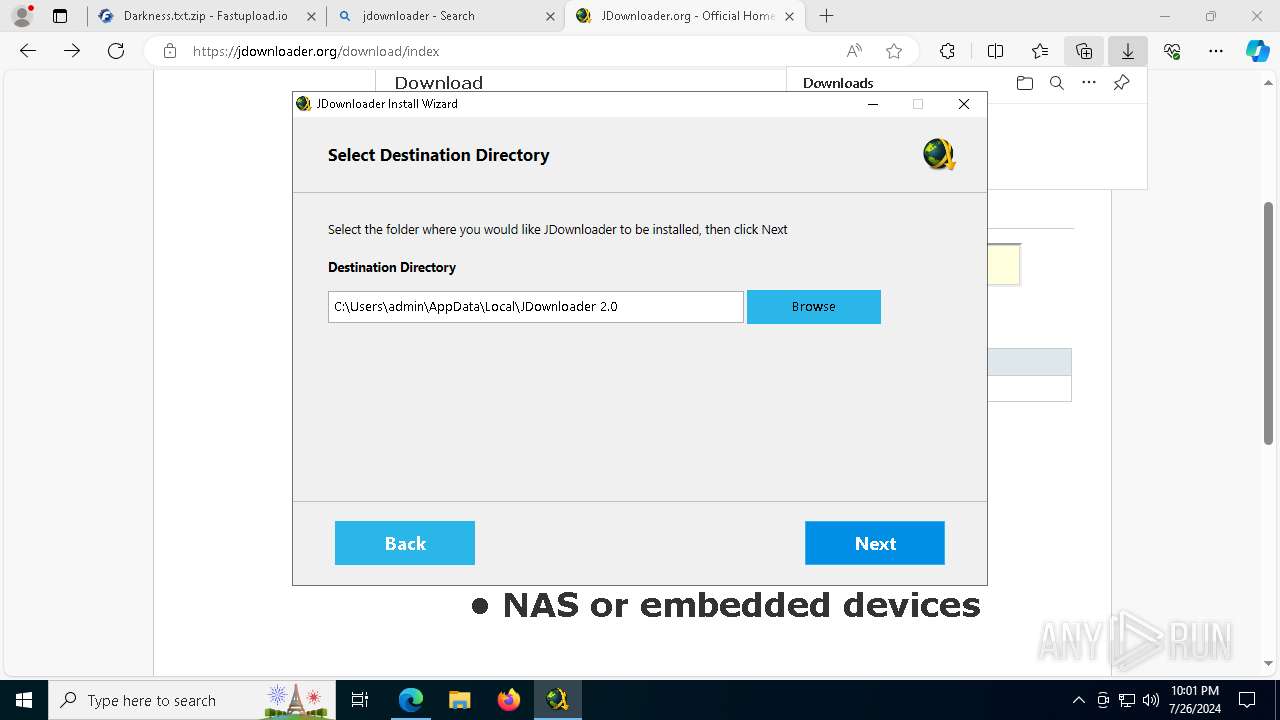Open Read aloud option

(x=854, y=51)
